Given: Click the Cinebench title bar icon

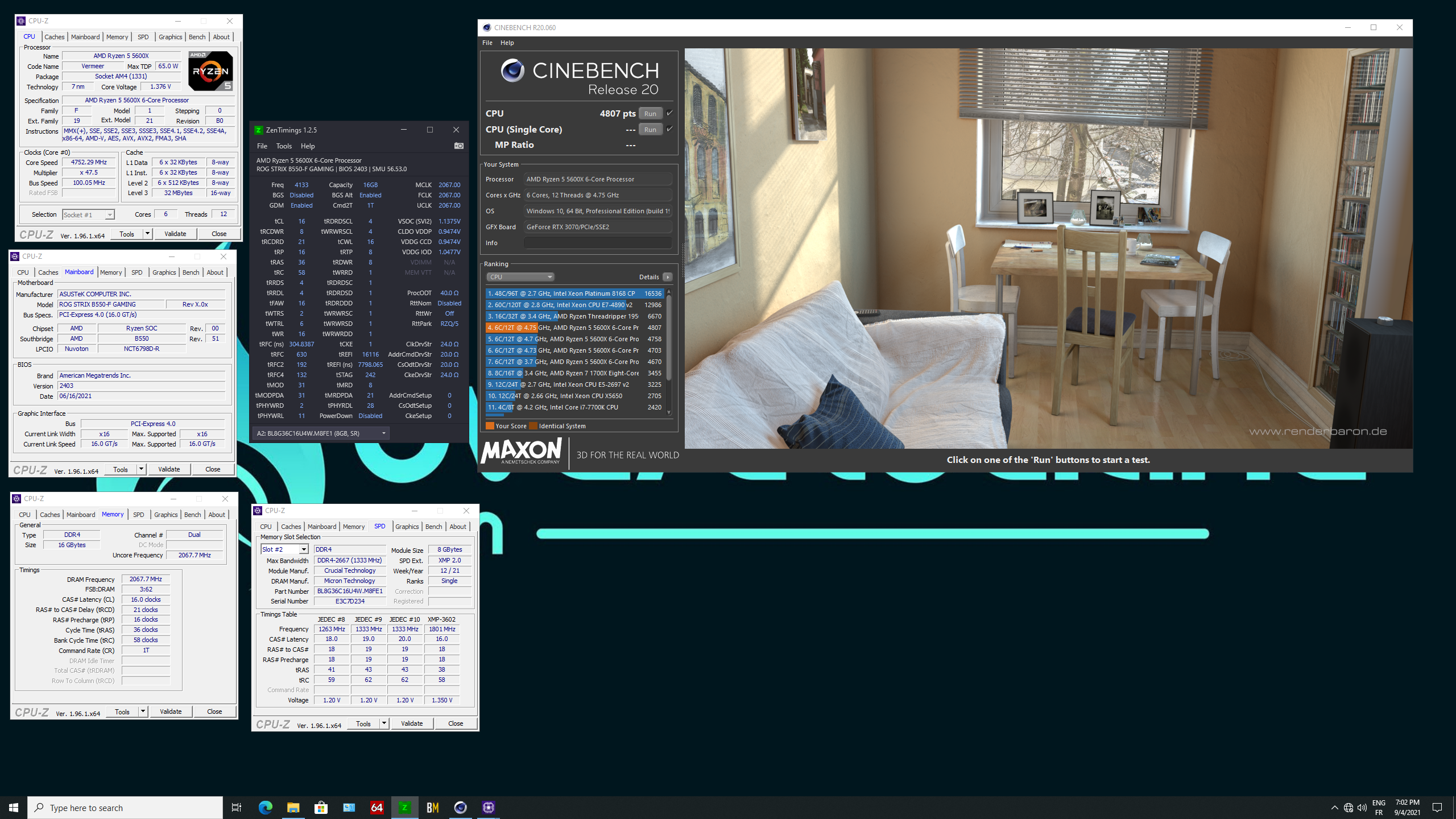Looking at the screenshot, I should pos(487,27).
